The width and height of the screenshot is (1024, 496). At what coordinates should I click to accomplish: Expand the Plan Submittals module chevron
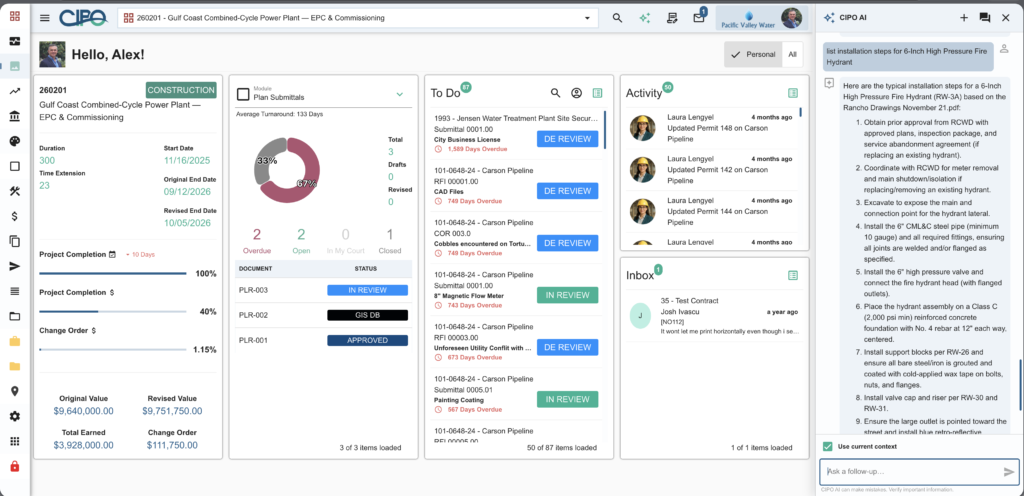pos(400,95)
